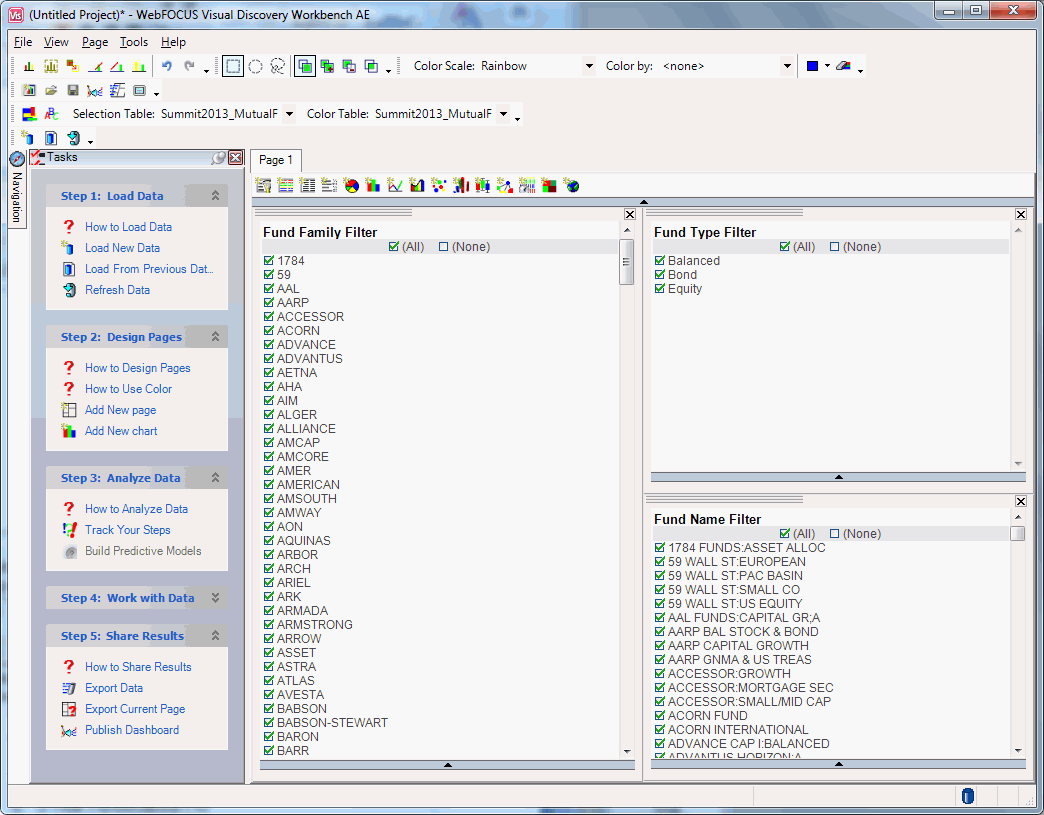Open the Help menu

click(x=173, y=42)
